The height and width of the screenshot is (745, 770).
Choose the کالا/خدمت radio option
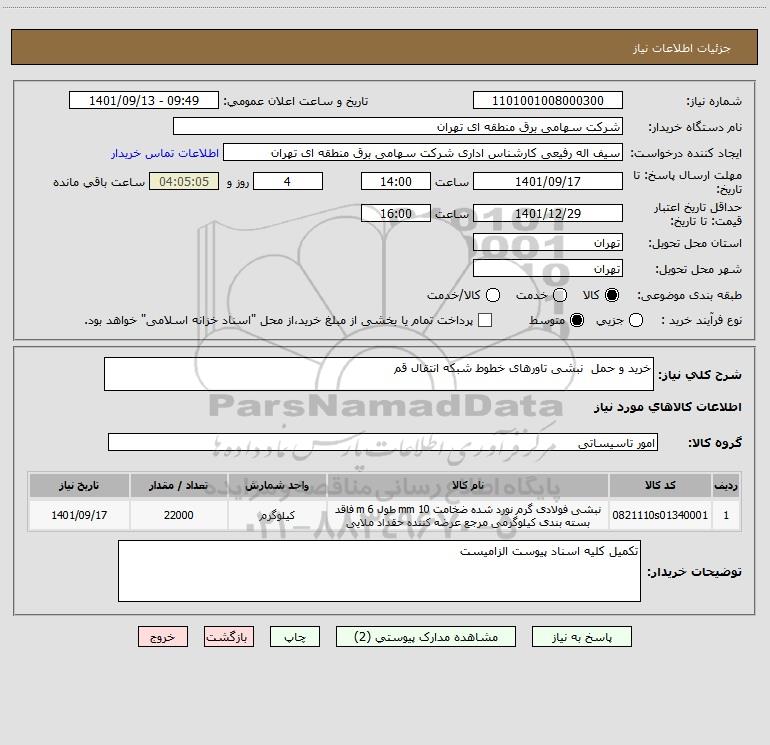click(493, 295)
